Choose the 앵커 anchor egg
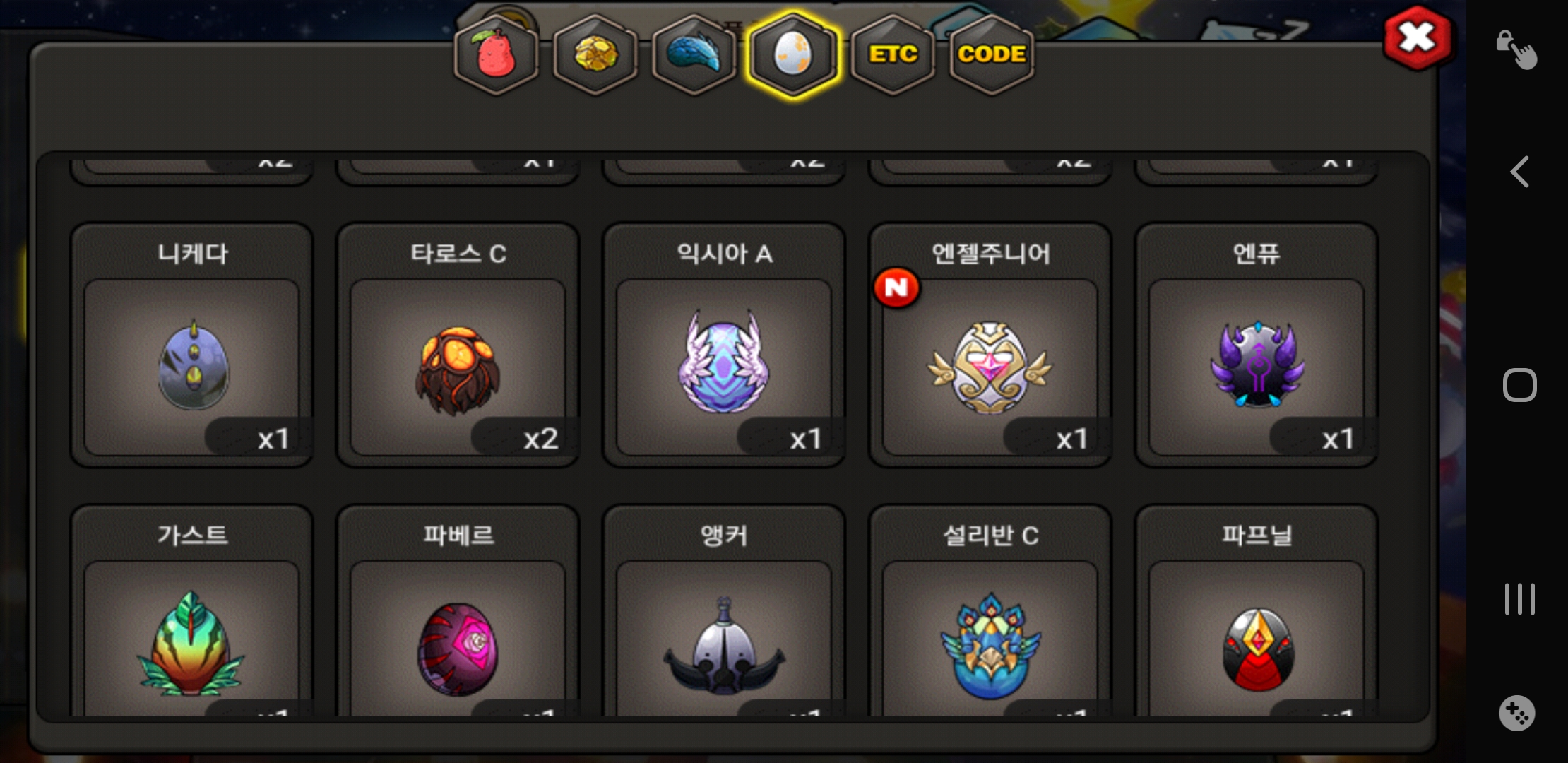1568x763 pixels. point(724,611)
